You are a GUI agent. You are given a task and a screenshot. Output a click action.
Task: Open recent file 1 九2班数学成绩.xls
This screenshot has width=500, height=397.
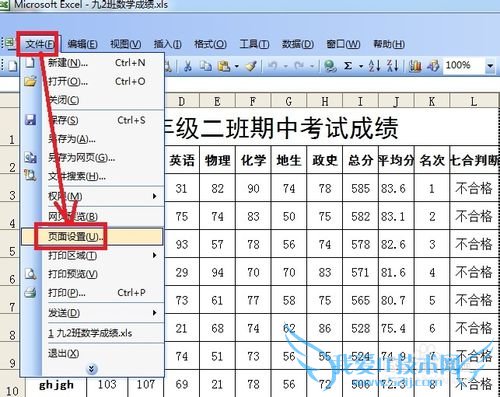[x=92, y=333]
